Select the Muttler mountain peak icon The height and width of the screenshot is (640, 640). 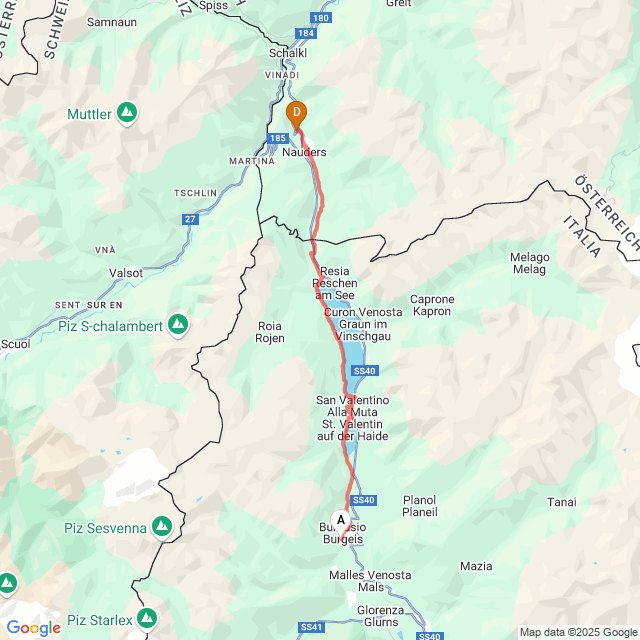[127, 113]
